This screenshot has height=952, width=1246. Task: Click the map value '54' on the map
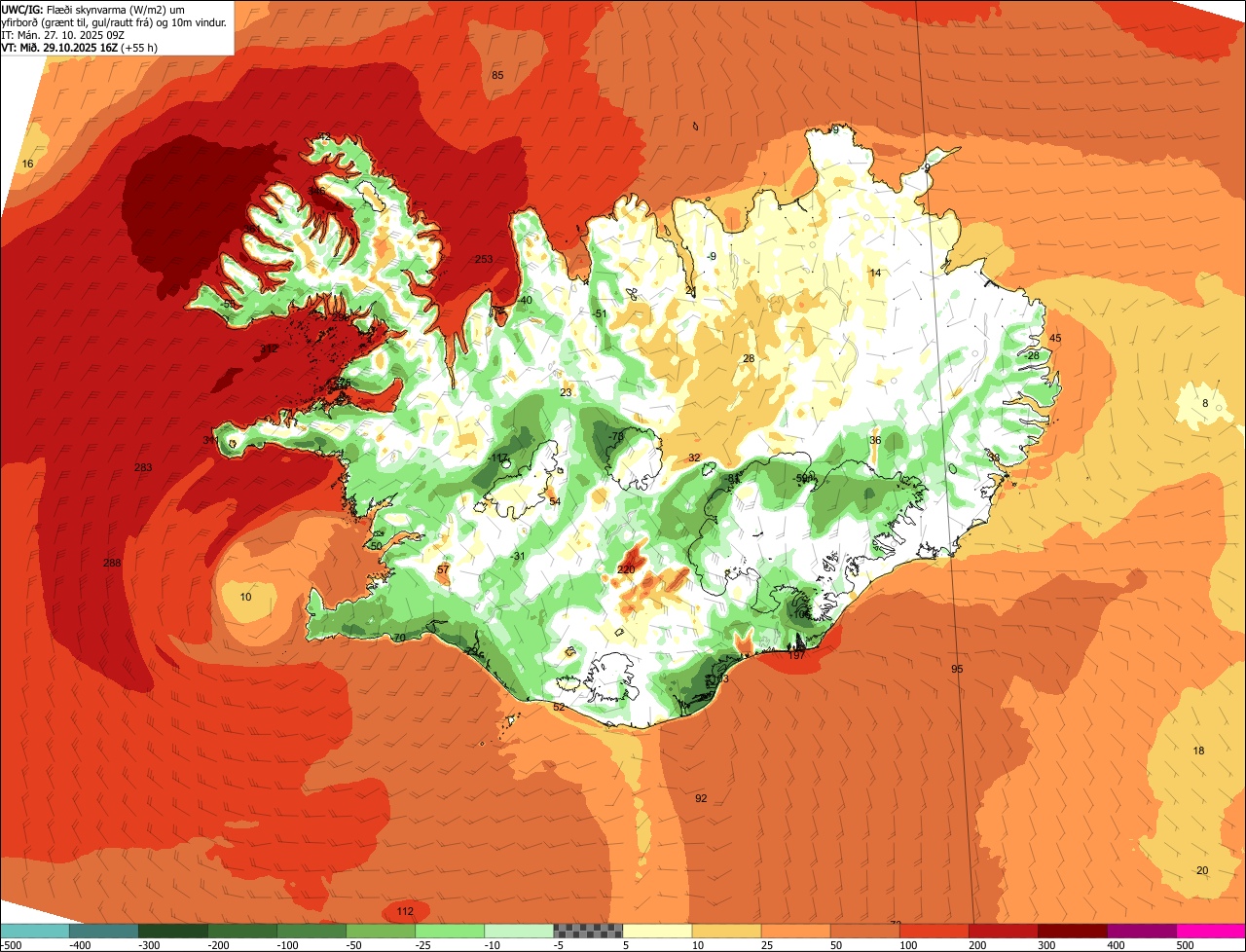coord(555,501)
